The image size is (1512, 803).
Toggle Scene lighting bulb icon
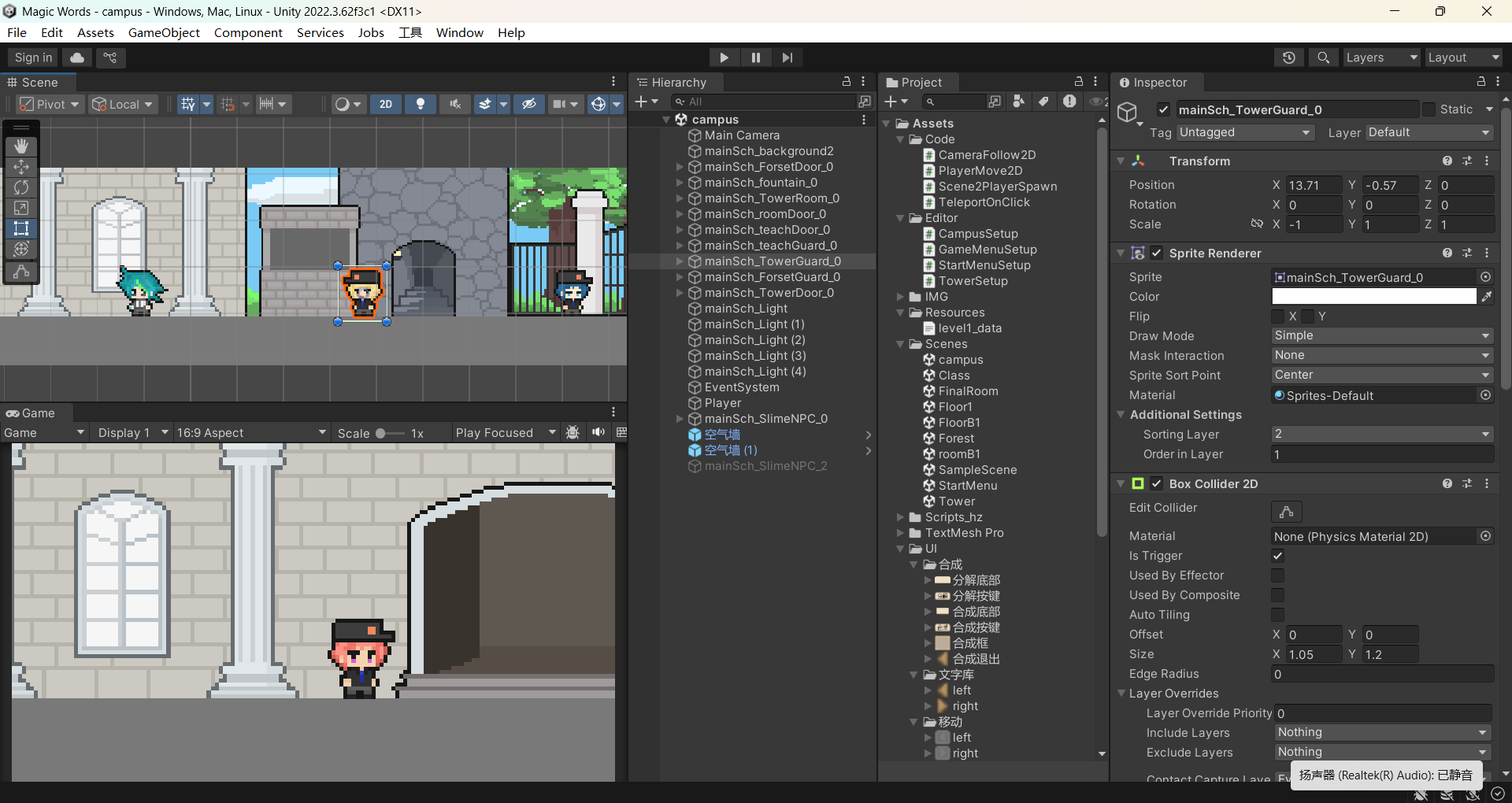[421, 104]
